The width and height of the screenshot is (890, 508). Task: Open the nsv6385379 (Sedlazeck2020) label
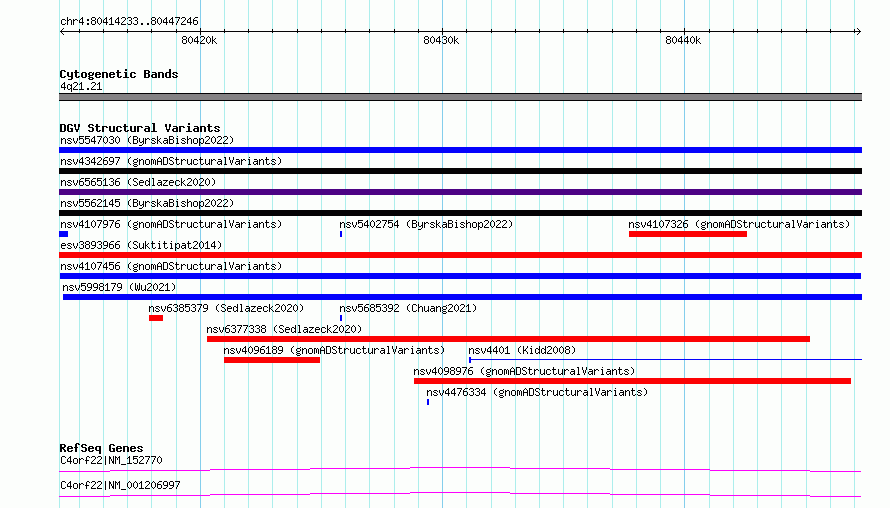226,308
